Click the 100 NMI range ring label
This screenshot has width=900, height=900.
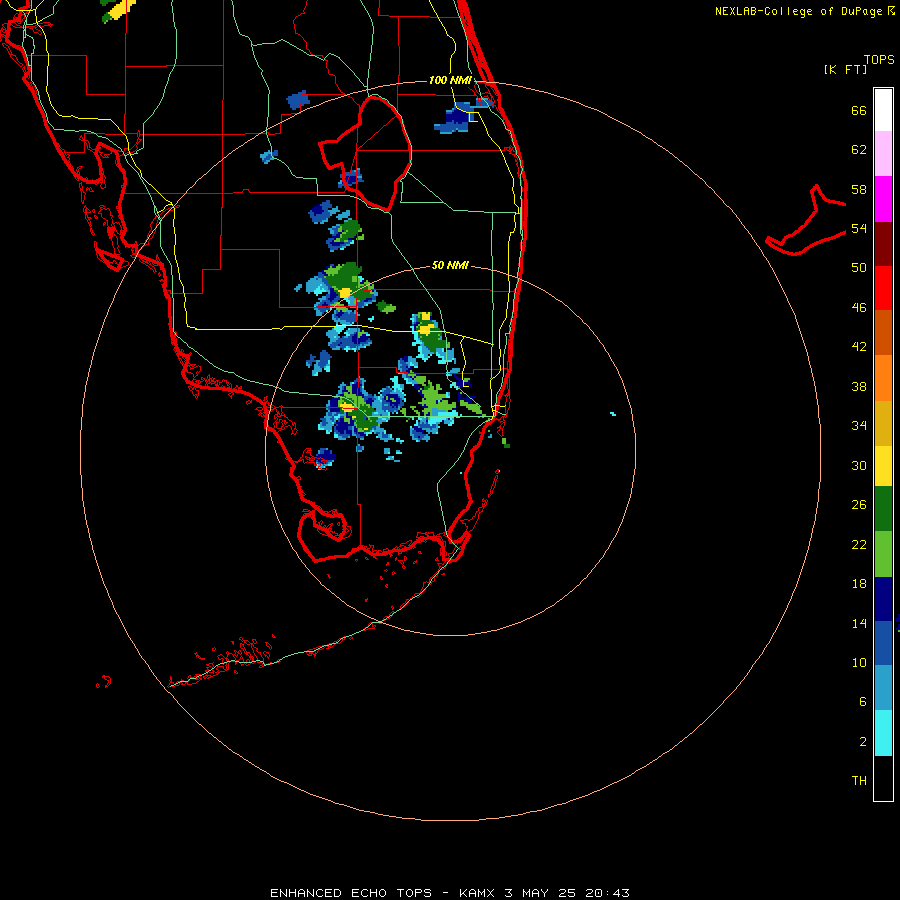pos(450,80)
